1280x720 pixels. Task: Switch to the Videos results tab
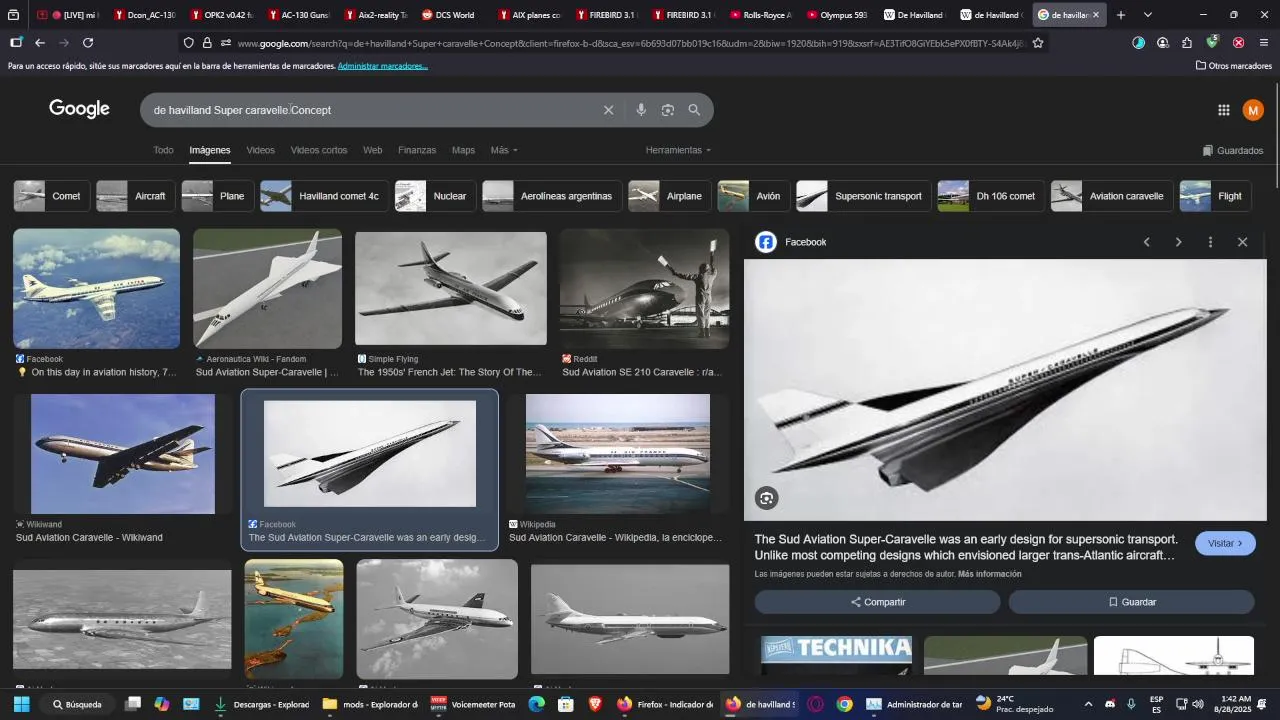point(260,150)
